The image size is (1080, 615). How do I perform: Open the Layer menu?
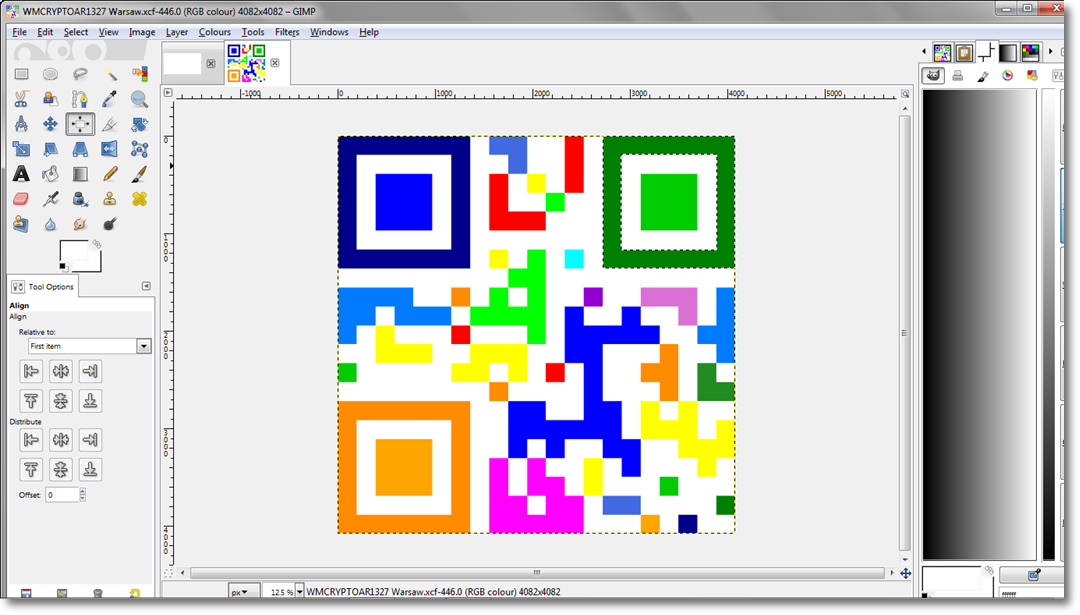tap(176, 32)
